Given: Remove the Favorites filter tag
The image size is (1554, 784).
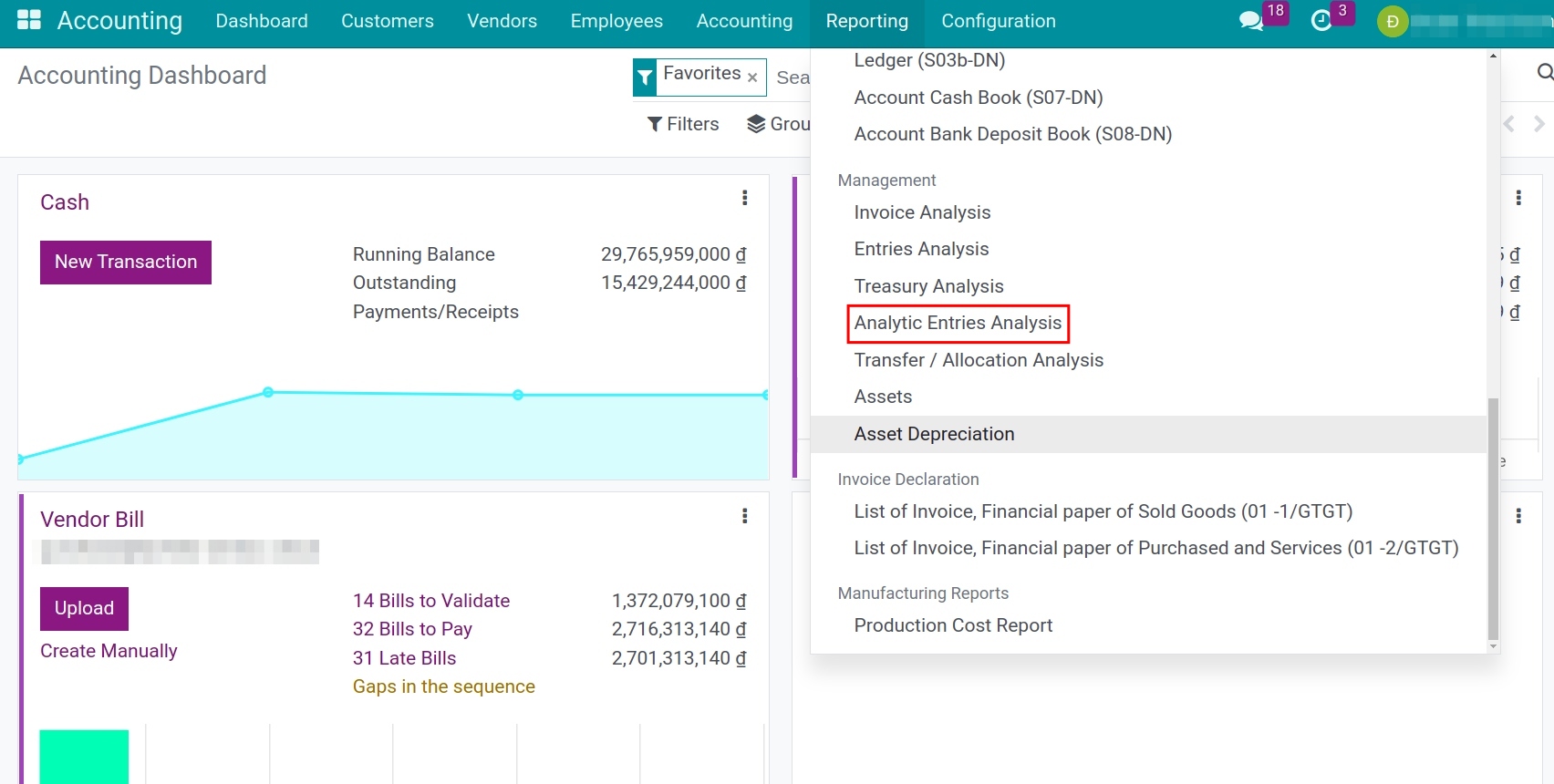Looking at the screenshot, I should [x=752, y=77].
